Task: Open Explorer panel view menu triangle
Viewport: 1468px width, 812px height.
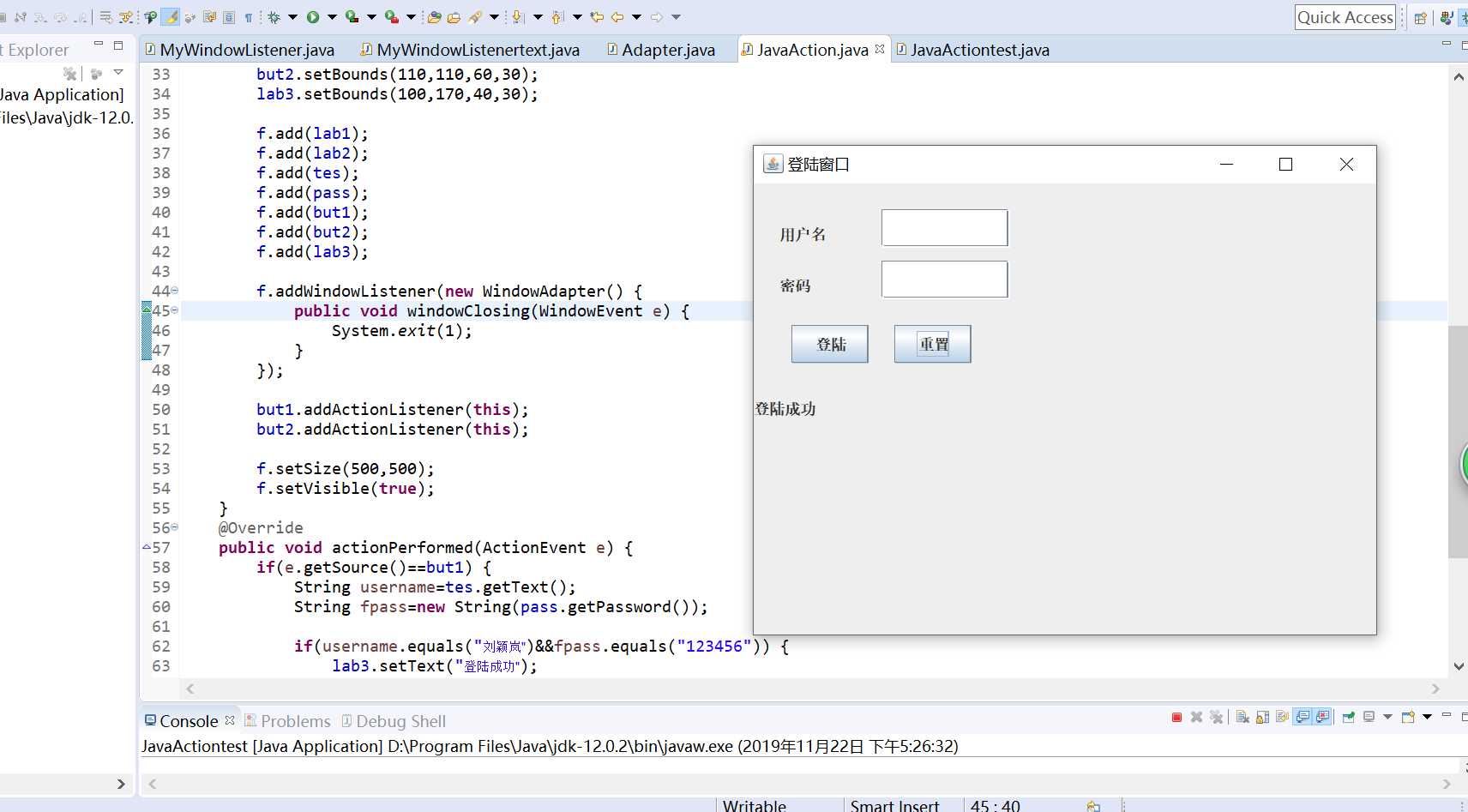Action: point(118,73)
